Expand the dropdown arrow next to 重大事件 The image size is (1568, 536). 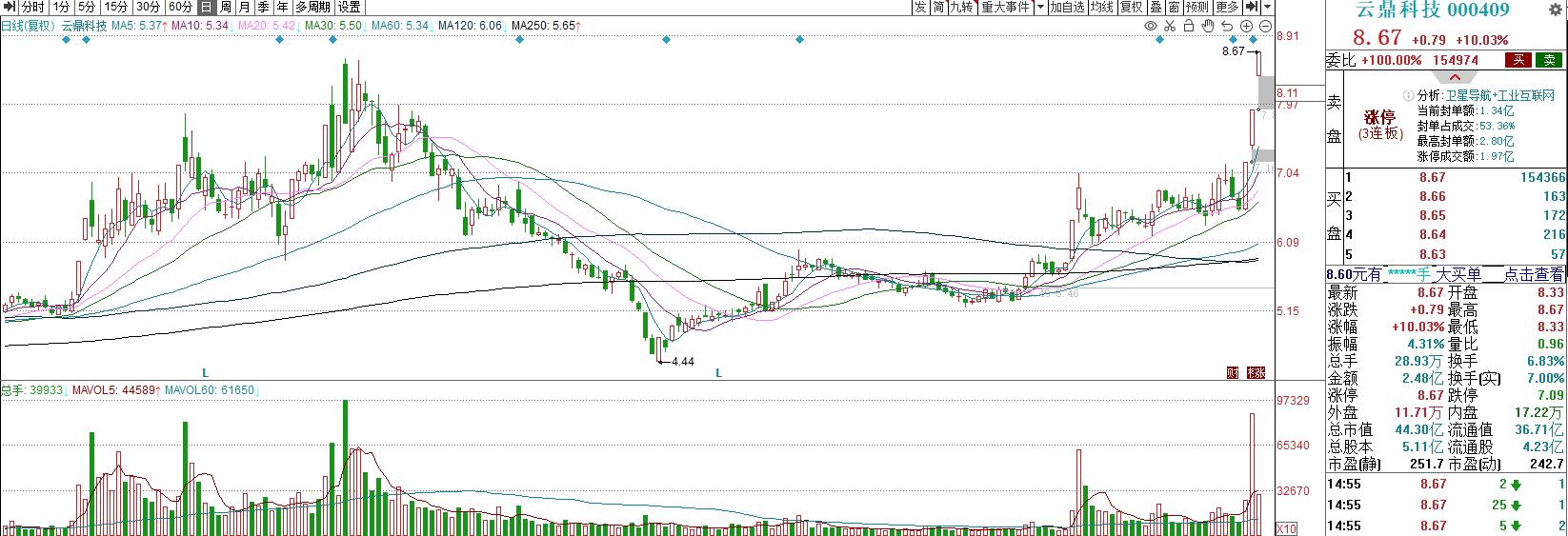point(1041,7)
